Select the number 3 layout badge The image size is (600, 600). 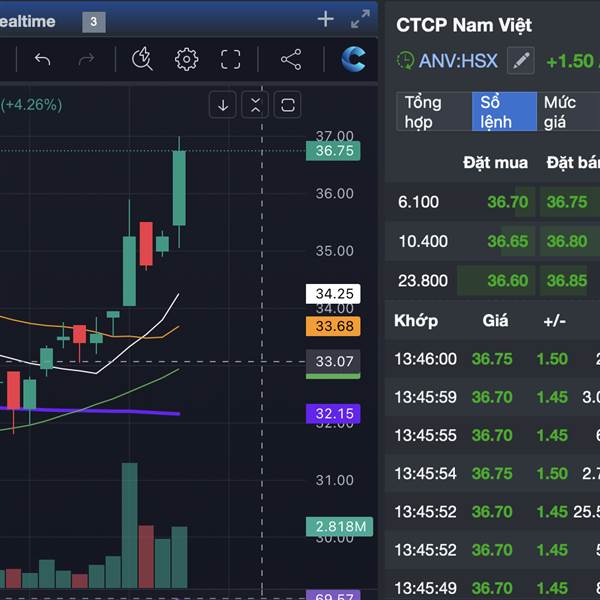[94, 22]
